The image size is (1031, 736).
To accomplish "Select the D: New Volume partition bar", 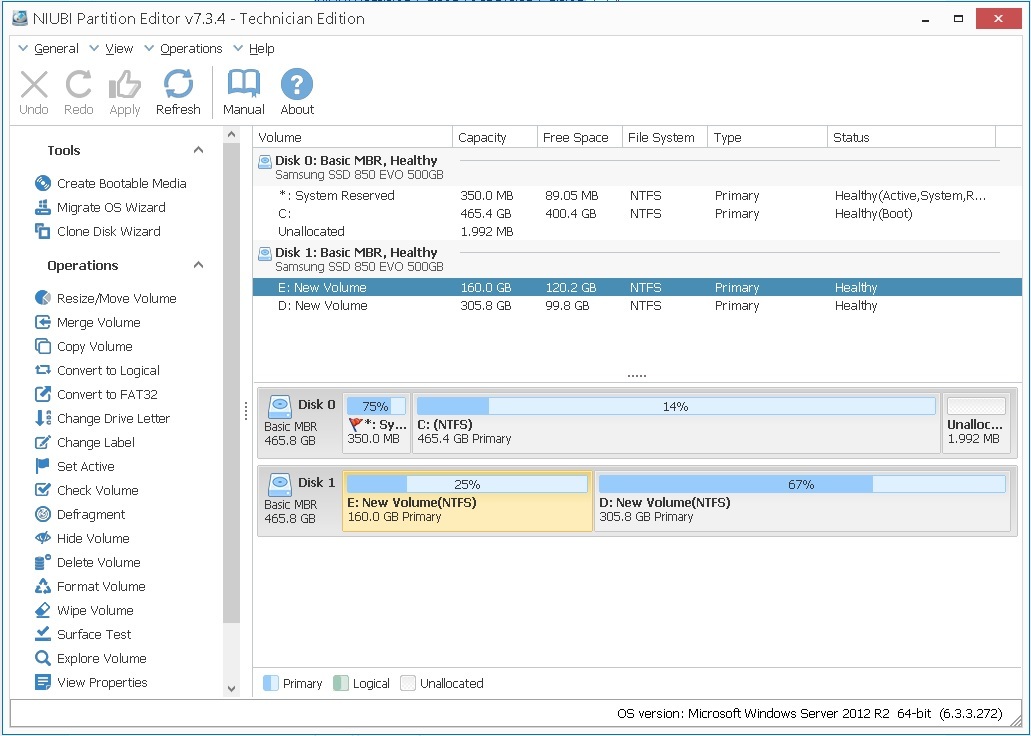I will pos(802,501).
